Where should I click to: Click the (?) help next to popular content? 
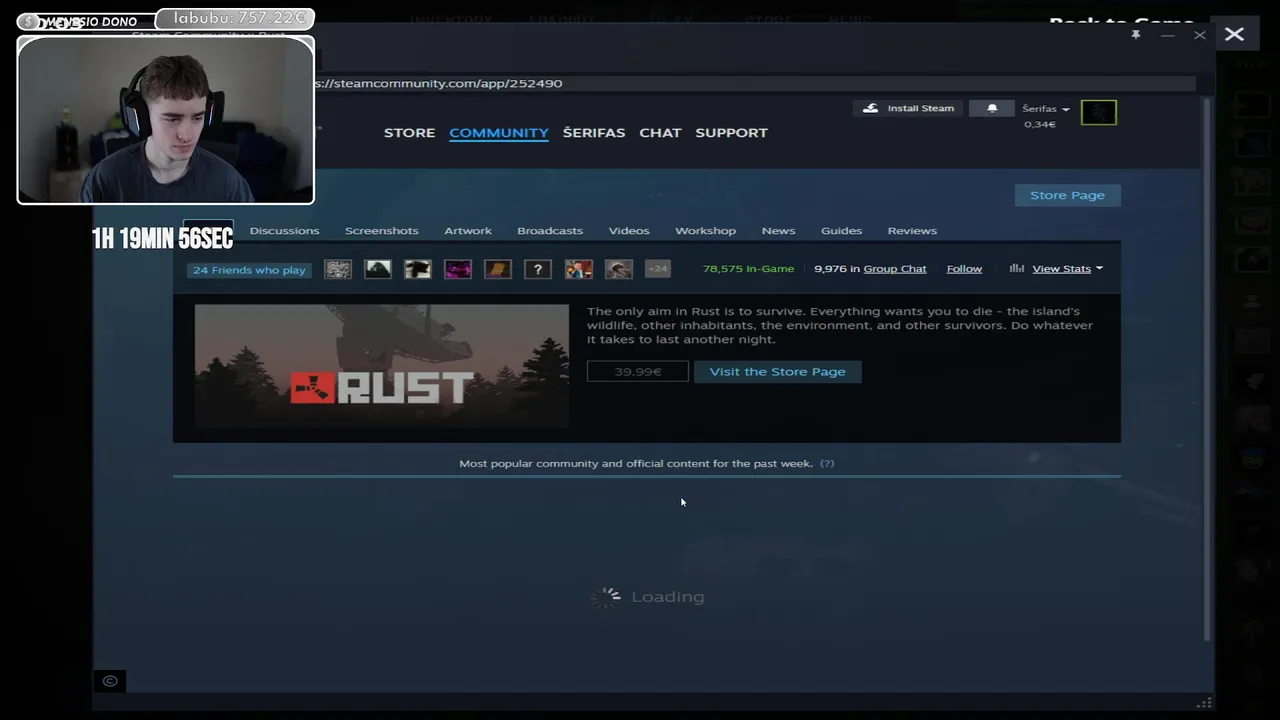click(827, 463)
